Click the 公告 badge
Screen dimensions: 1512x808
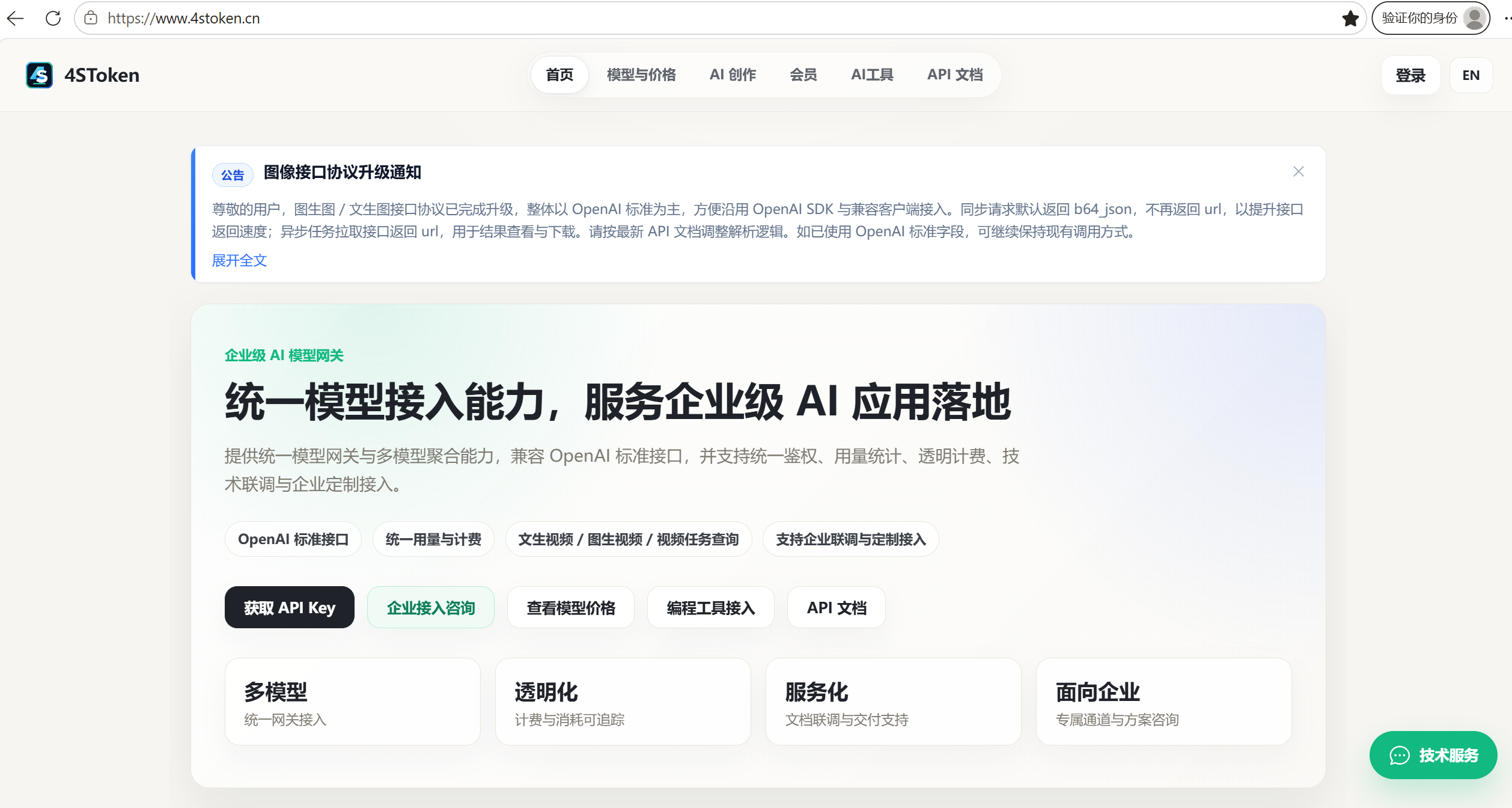[232, 175]
